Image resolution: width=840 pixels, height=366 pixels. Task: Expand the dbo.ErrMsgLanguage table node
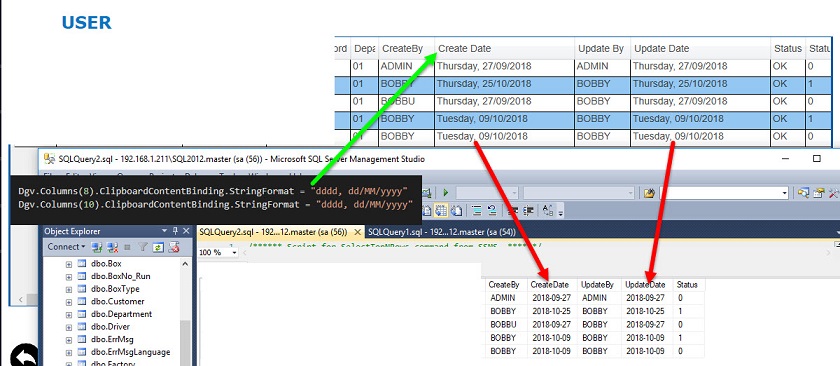coord(69,353)
